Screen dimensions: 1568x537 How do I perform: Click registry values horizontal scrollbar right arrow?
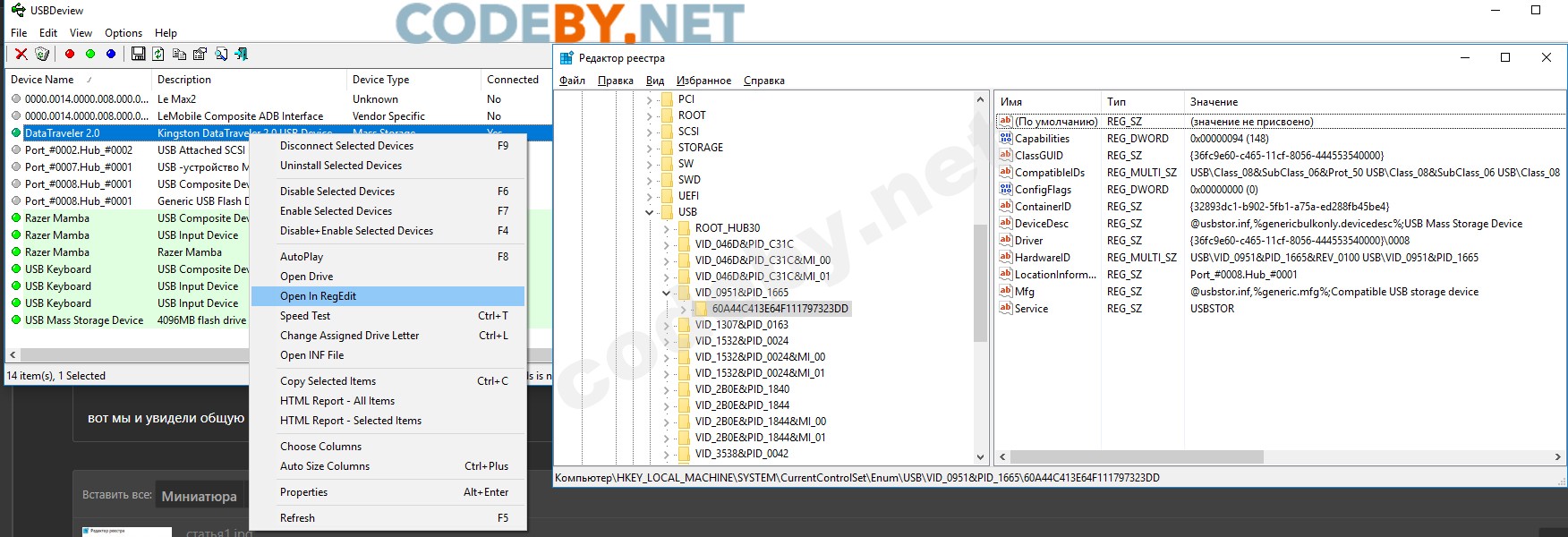pyautogui.click(x=1557, y=457)
